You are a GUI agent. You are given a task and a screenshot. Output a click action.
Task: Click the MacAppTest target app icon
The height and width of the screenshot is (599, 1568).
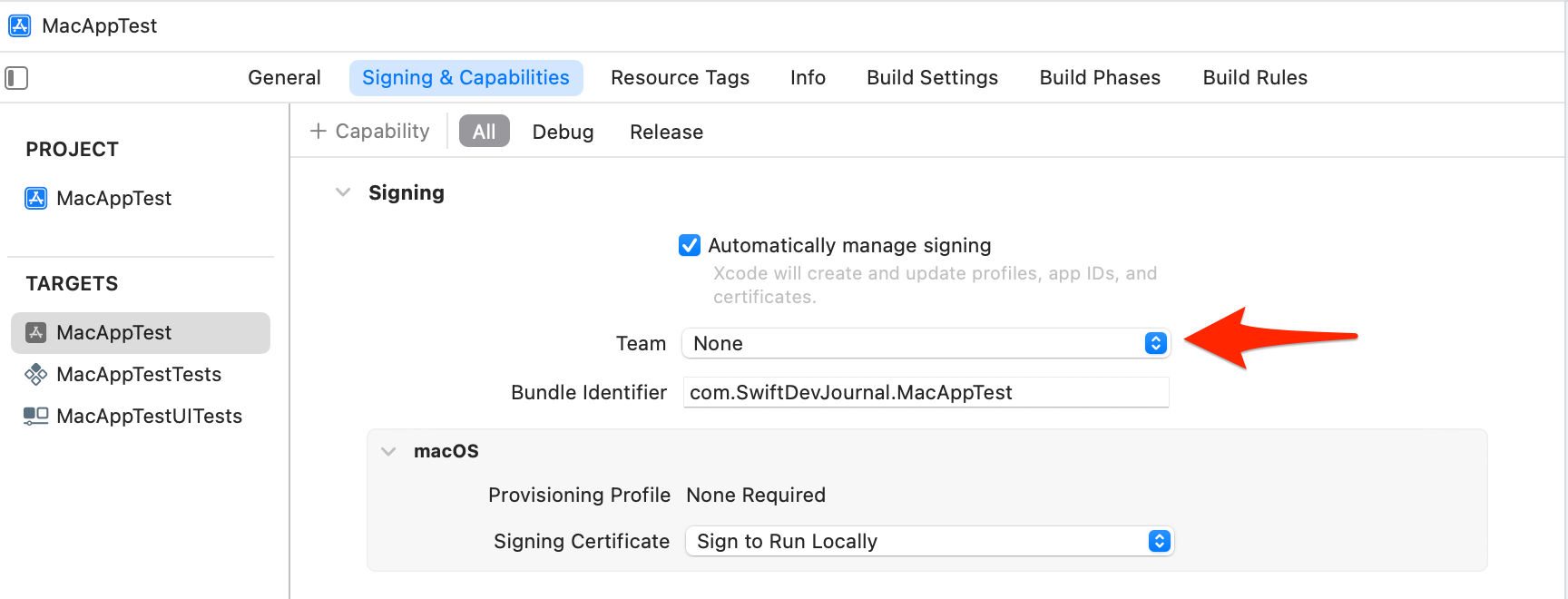coord(35,333)
